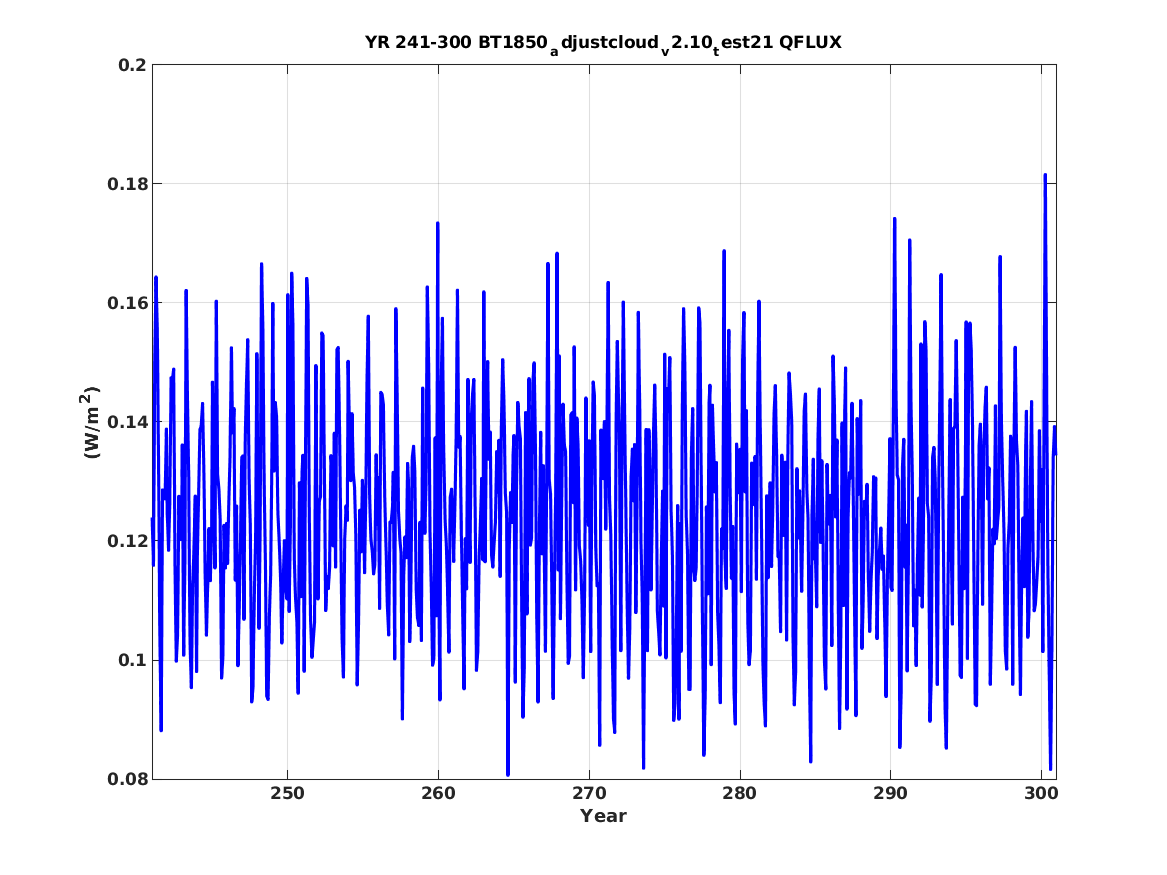Image resolution: width=1167 pixels, height=875 pixels.
Task: Click the y-axis tick label '0.12'
Action: click(x=127, y=541)
